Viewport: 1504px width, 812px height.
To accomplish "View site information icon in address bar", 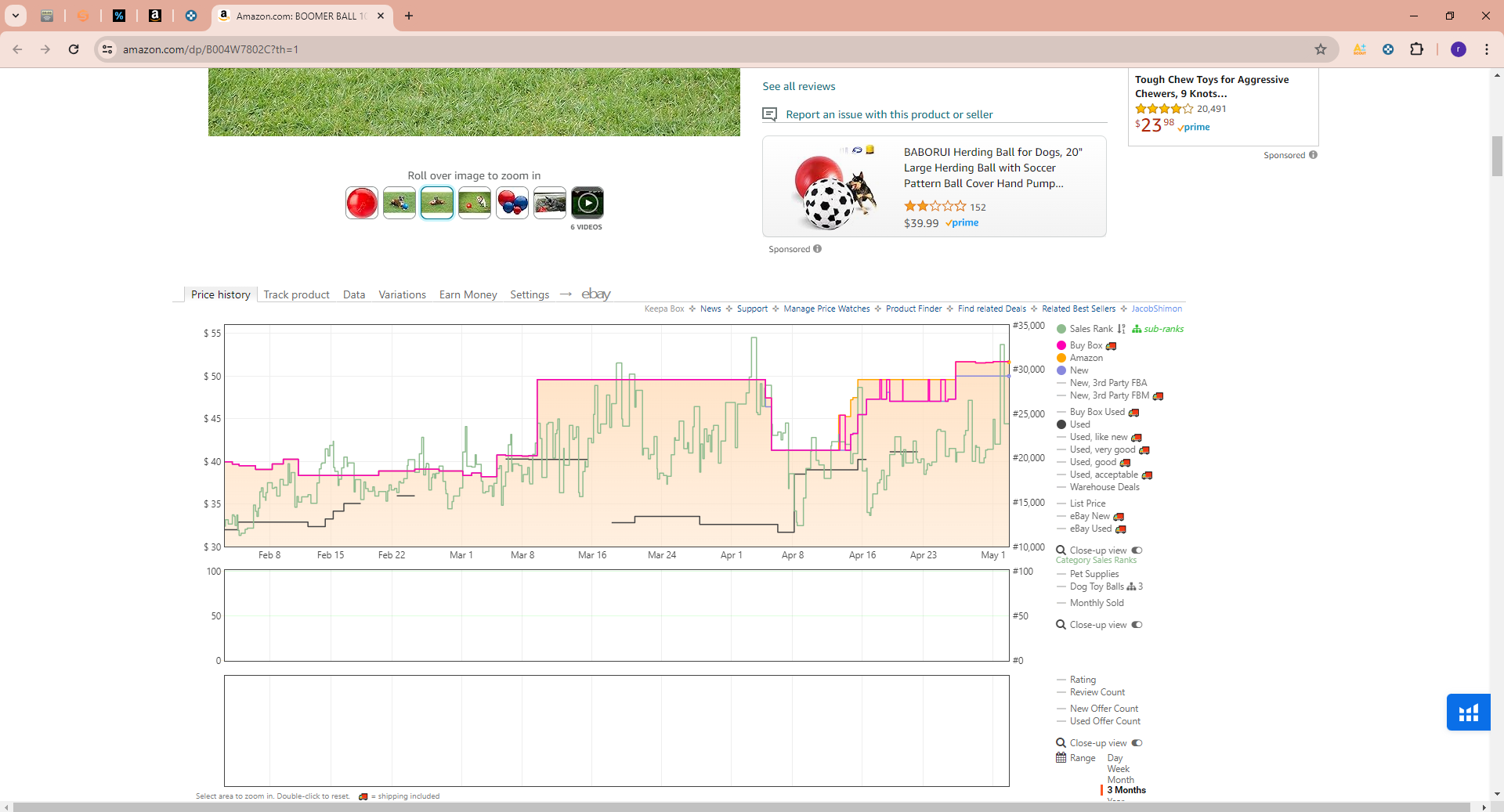I will 107,49.
